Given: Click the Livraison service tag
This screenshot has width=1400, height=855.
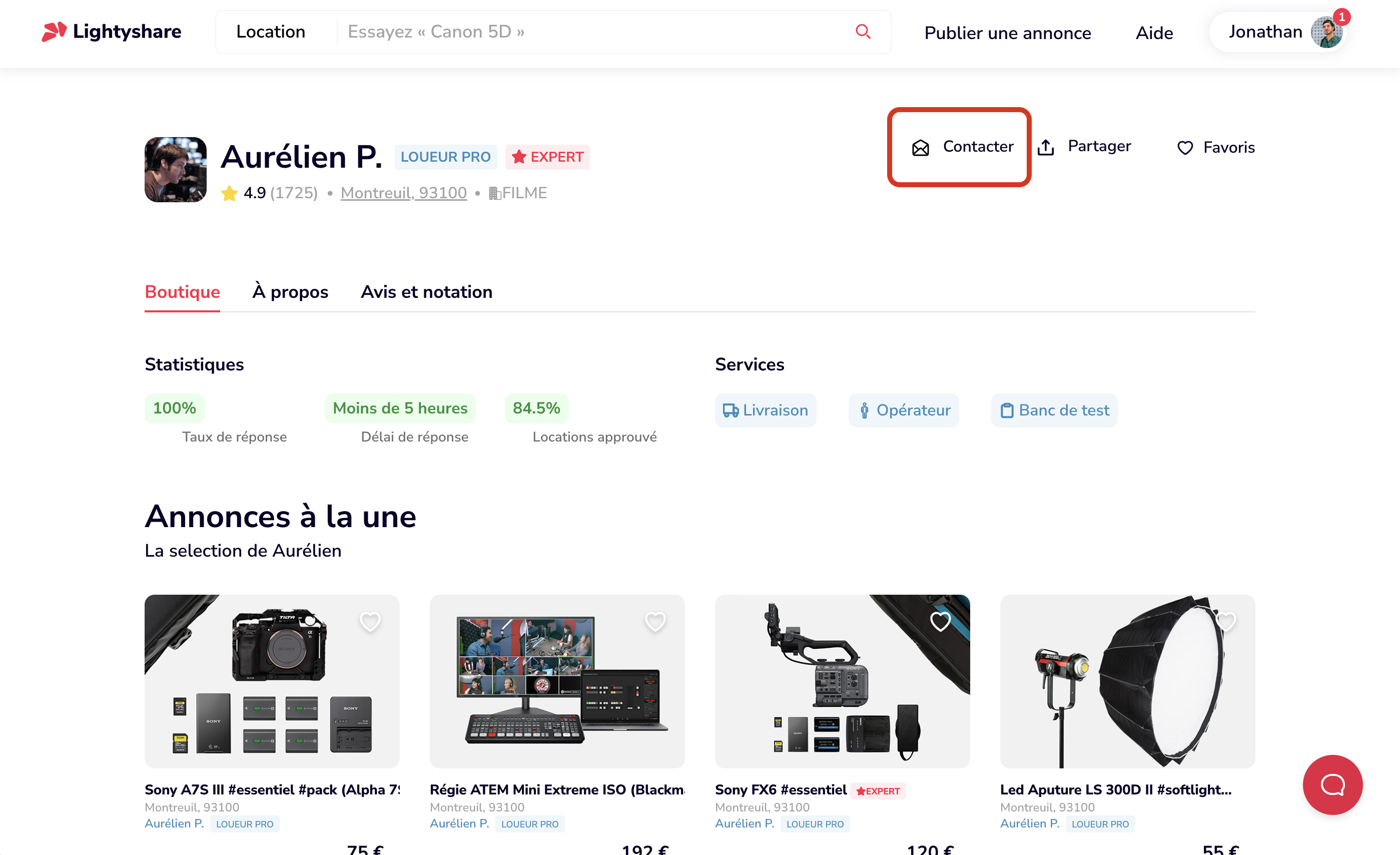Looking at the screenshot, I should click(x=766, y=410).
